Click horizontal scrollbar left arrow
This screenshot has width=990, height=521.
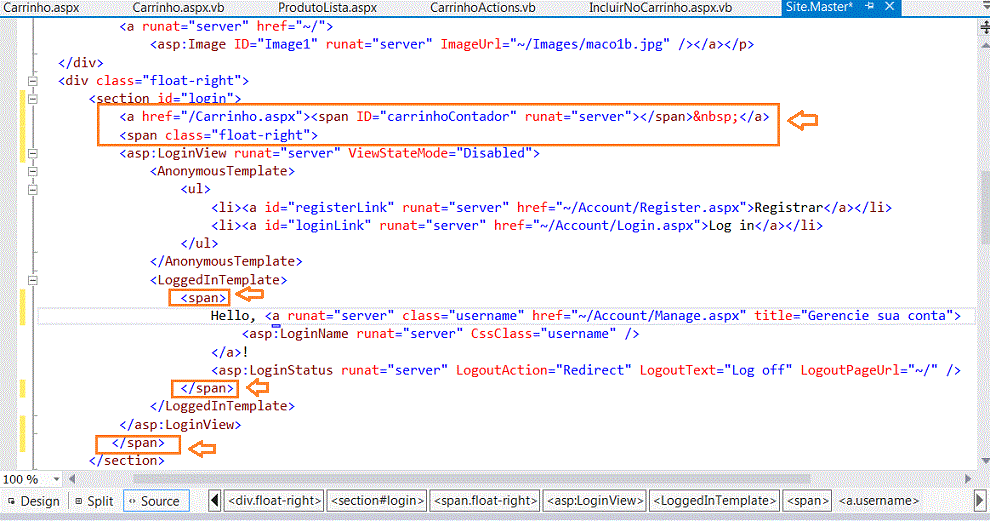click(x=72, y=479)
